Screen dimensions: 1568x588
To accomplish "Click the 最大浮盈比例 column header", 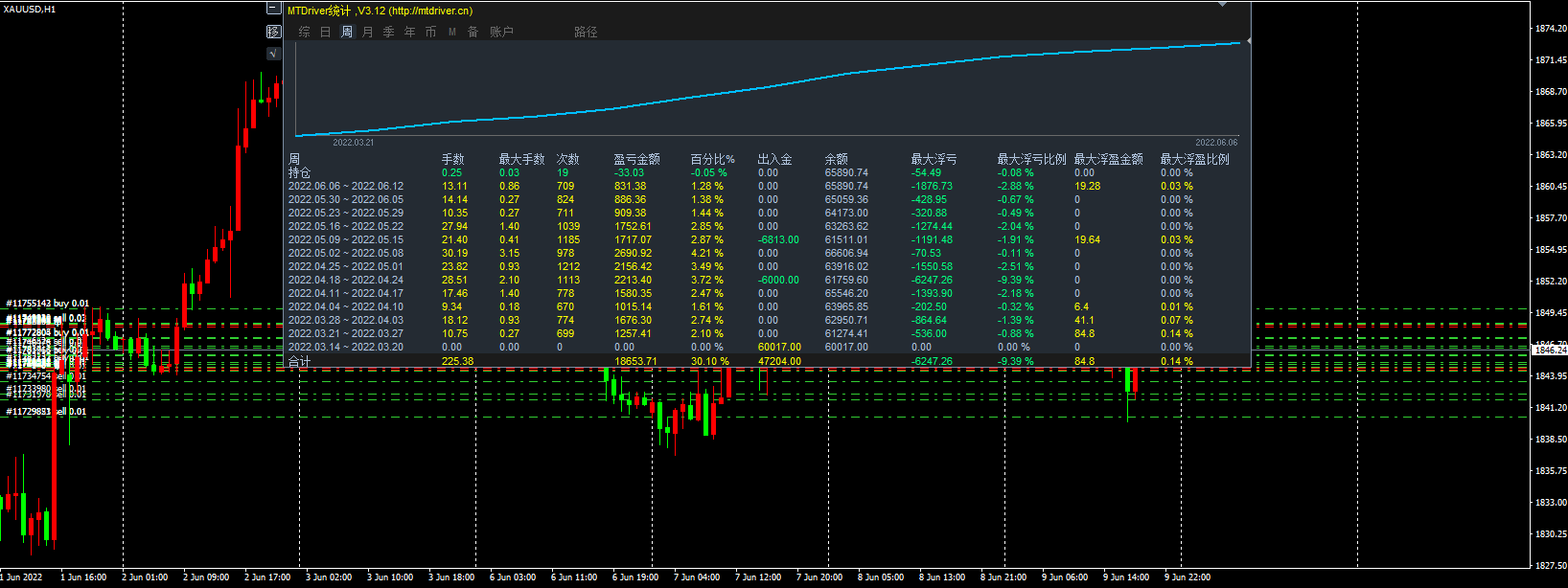I will (x=1195, y=159).
